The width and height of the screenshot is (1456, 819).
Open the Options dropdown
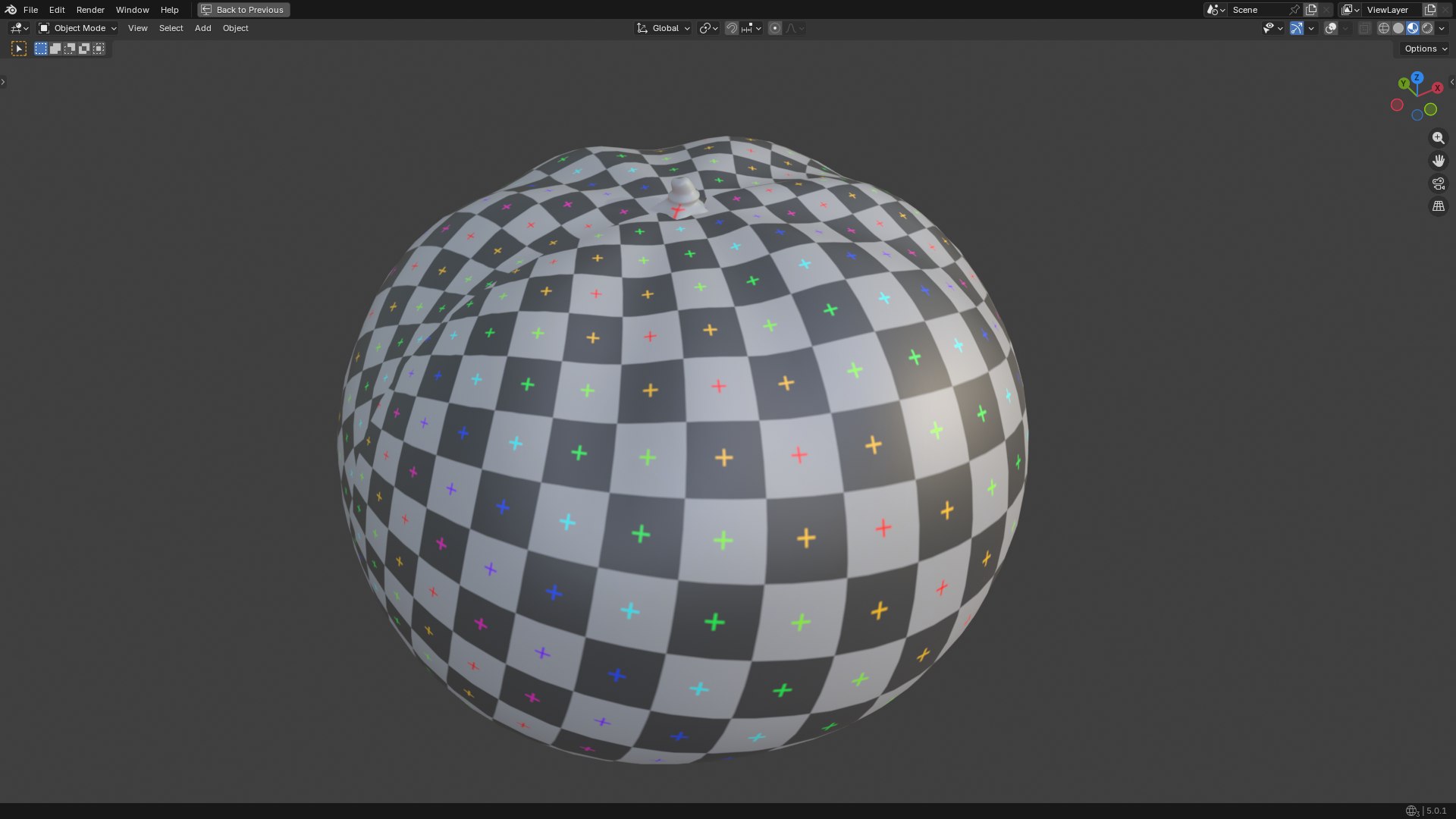coord(1425,49)
